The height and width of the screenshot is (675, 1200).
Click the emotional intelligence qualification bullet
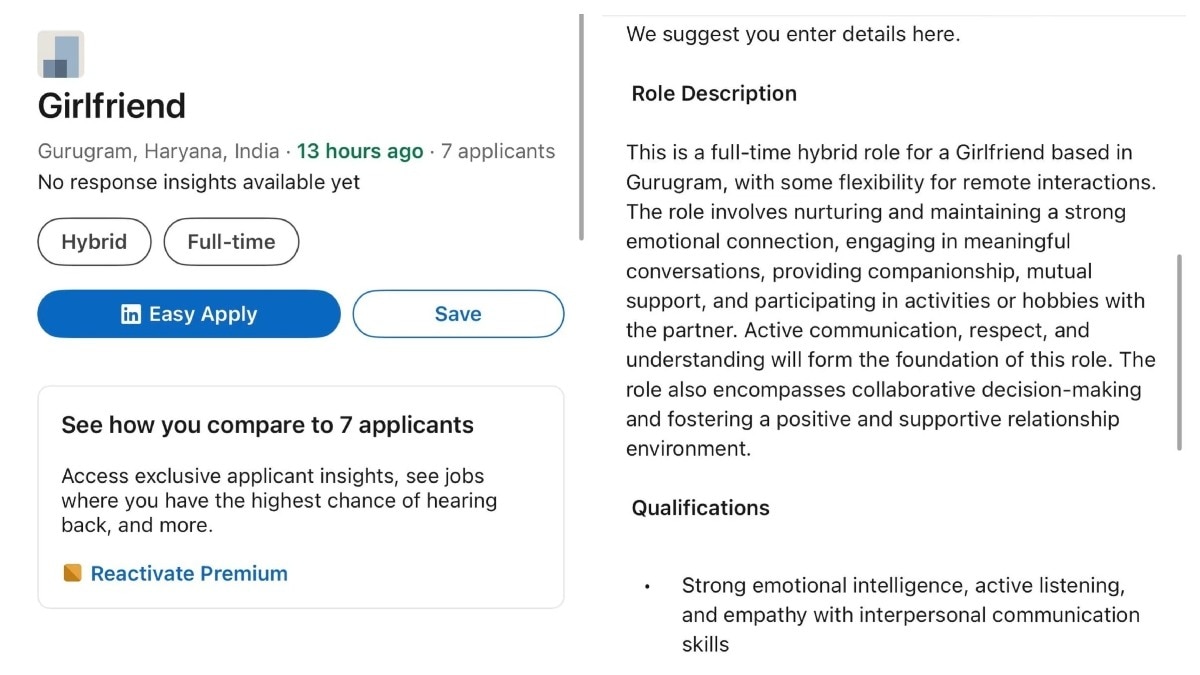pos(910,614)
